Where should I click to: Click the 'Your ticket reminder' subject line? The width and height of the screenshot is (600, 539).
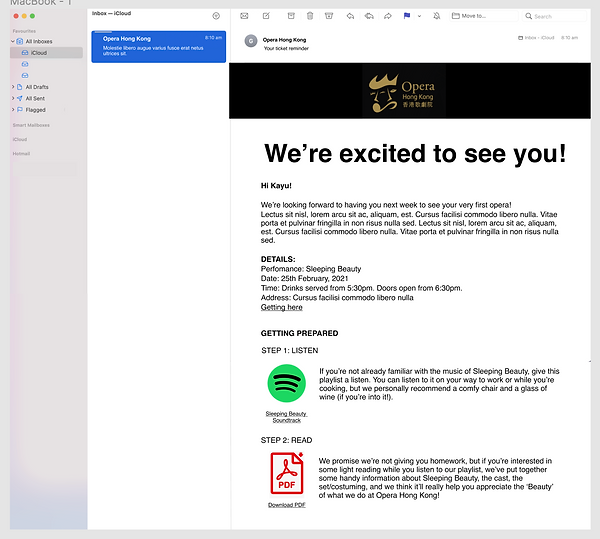coord(286,49)
